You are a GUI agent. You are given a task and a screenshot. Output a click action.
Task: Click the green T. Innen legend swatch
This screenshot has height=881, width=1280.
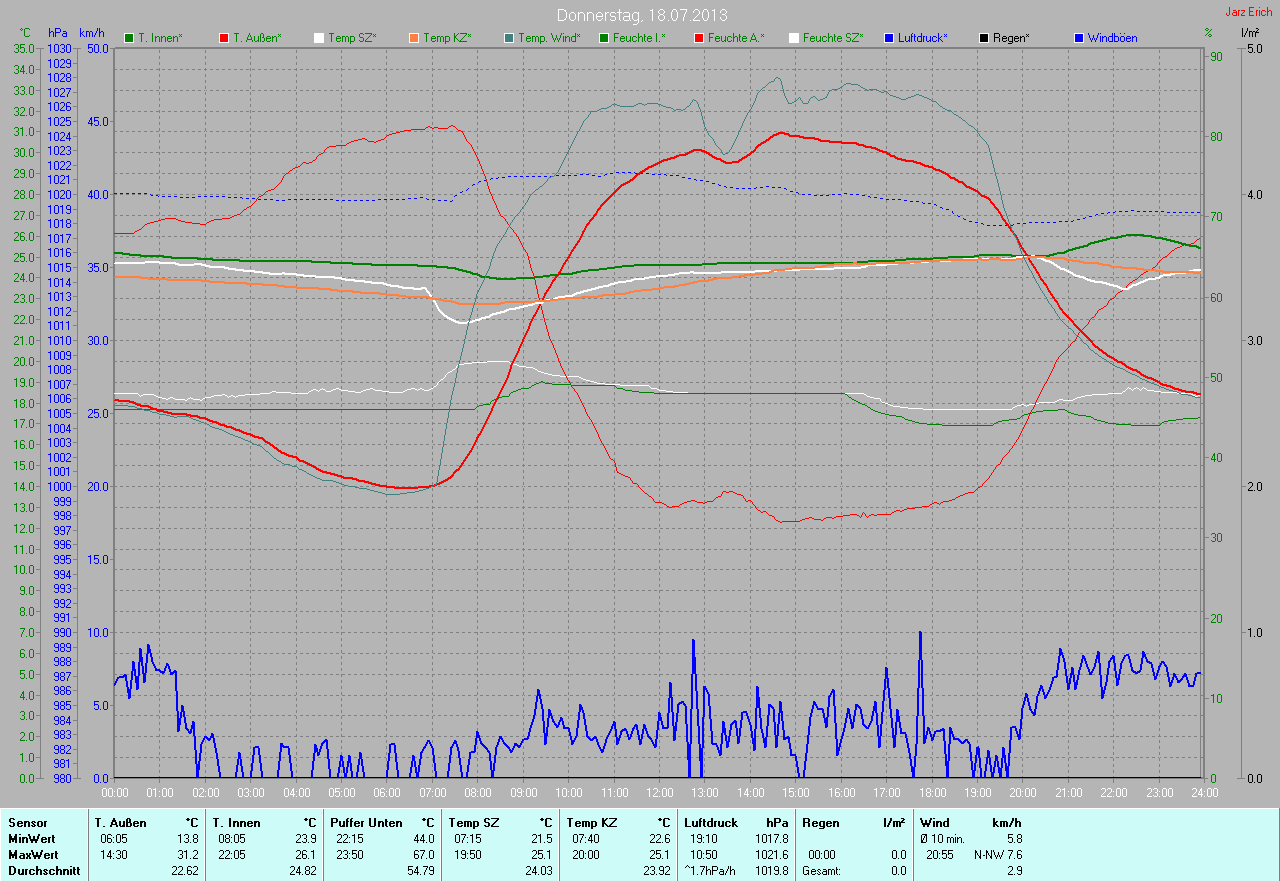click(129, 38)
